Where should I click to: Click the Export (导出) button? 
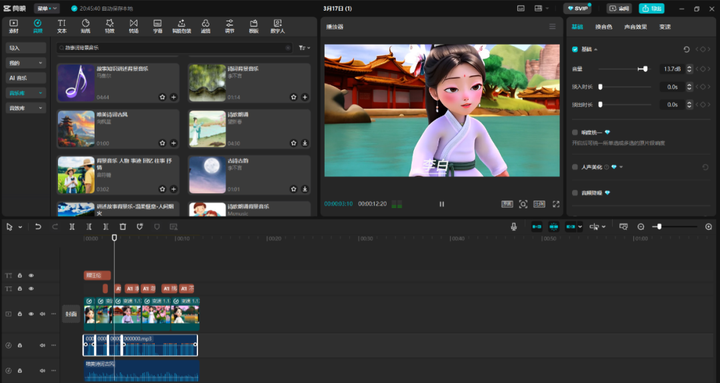click(652, 8)
